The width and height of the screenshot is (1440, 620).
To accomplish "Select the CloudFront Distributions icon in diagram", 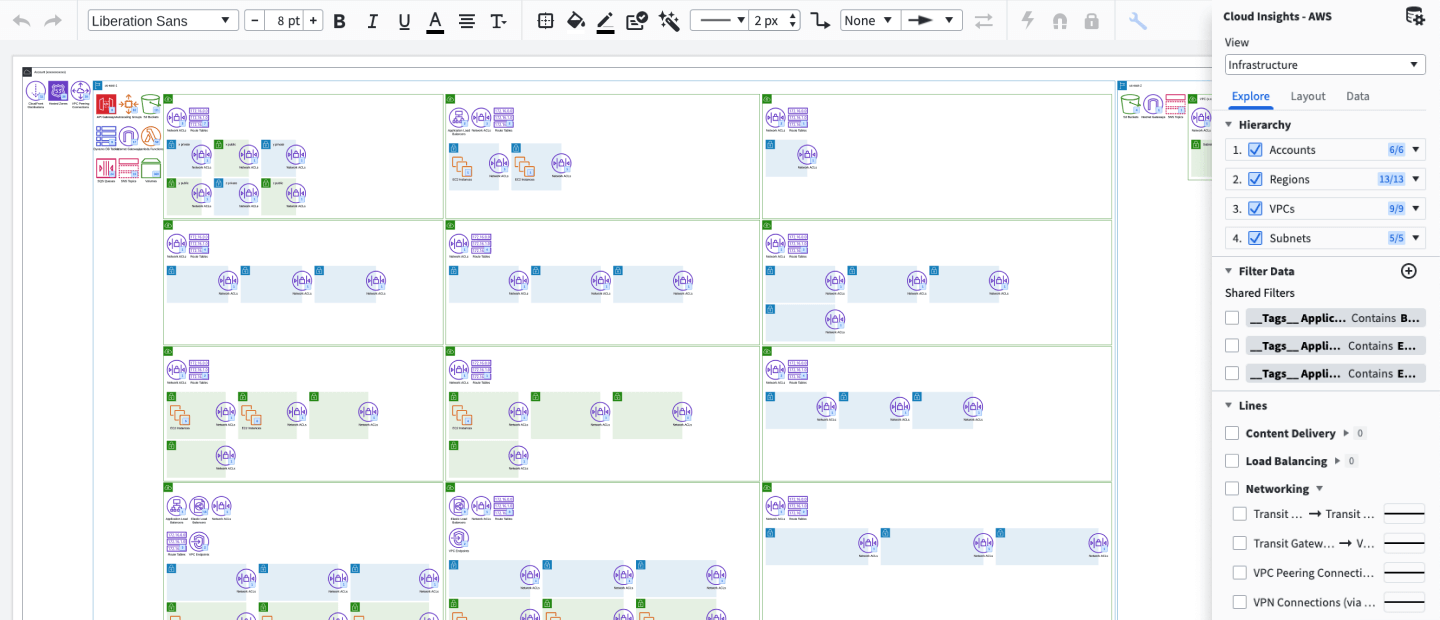I will (x=36, y=93).
